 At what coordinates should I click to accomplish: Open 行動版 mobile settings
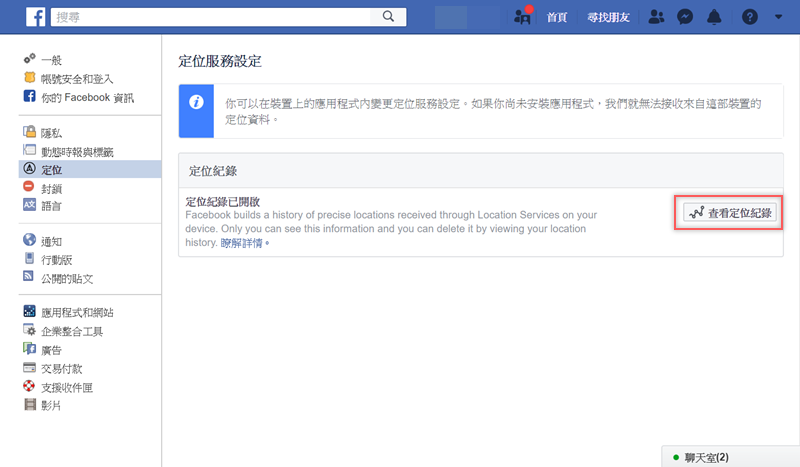(57, 260)
